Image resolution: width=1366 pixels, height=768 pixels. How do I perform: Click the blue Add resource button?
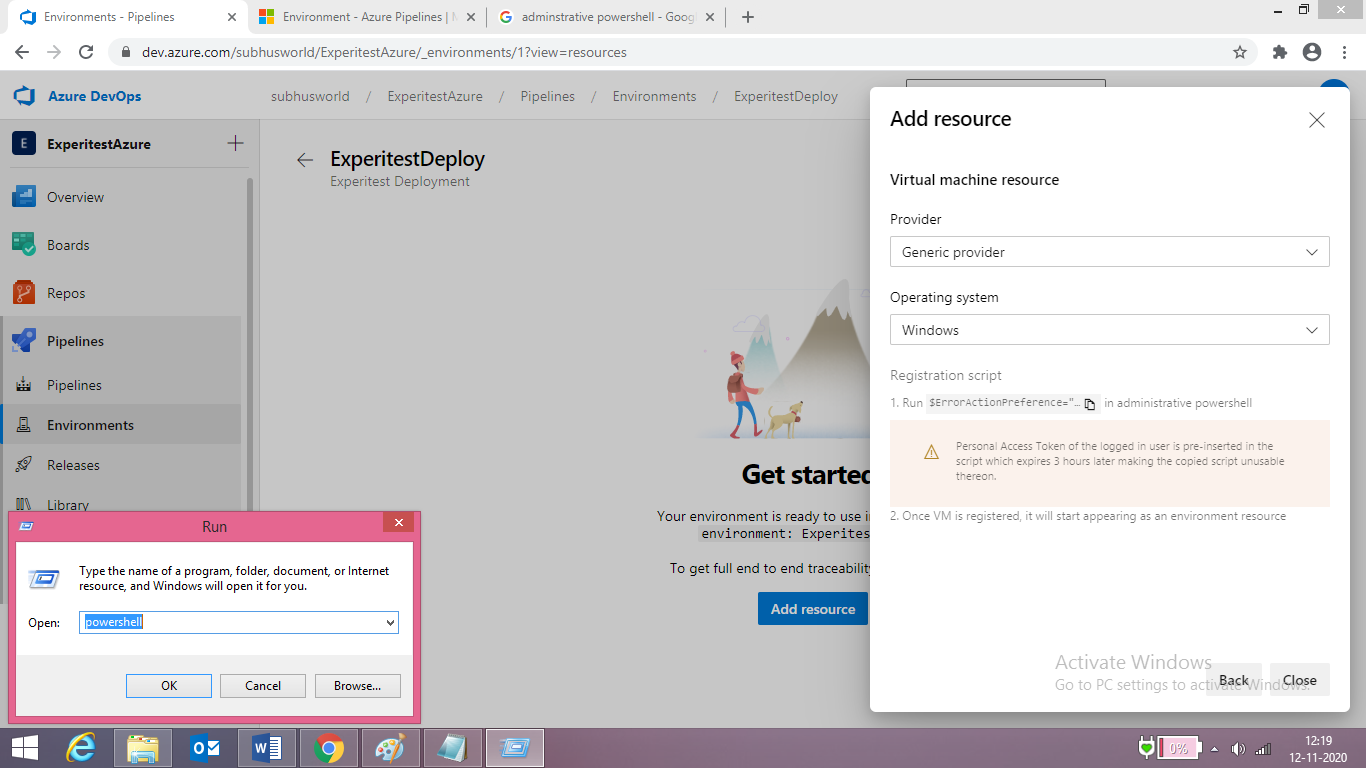pos(812,609)
